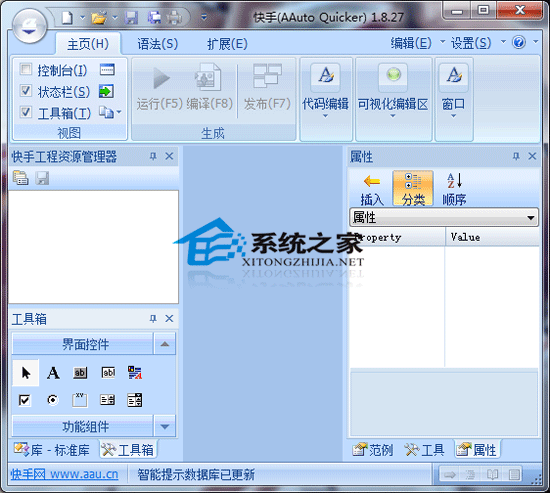
Task: Switch to the 语法(S) ribbon tab
Action: pos(157,44)
